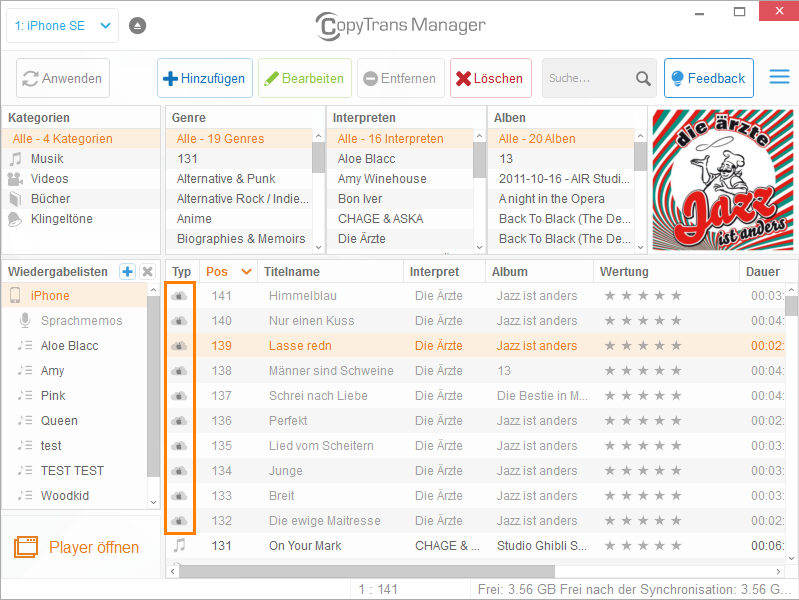Select album A night in the Opera
This screenshot has height=600, width=799.
coord(561,198)
